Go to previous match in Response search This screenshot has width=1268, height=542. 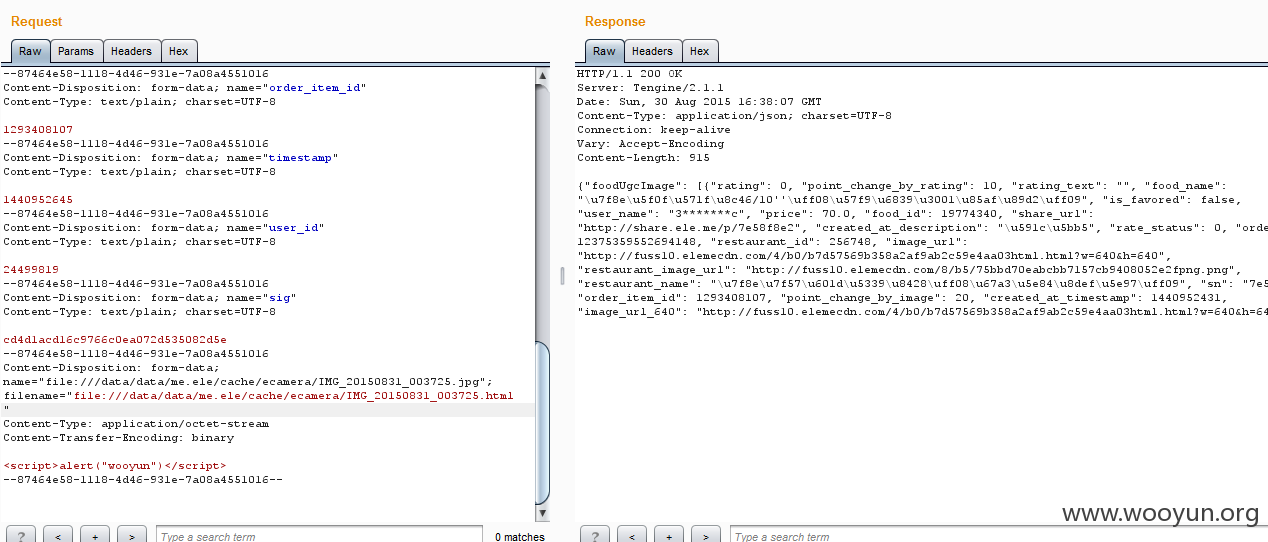pyautogui.click(x=632, y=535)
